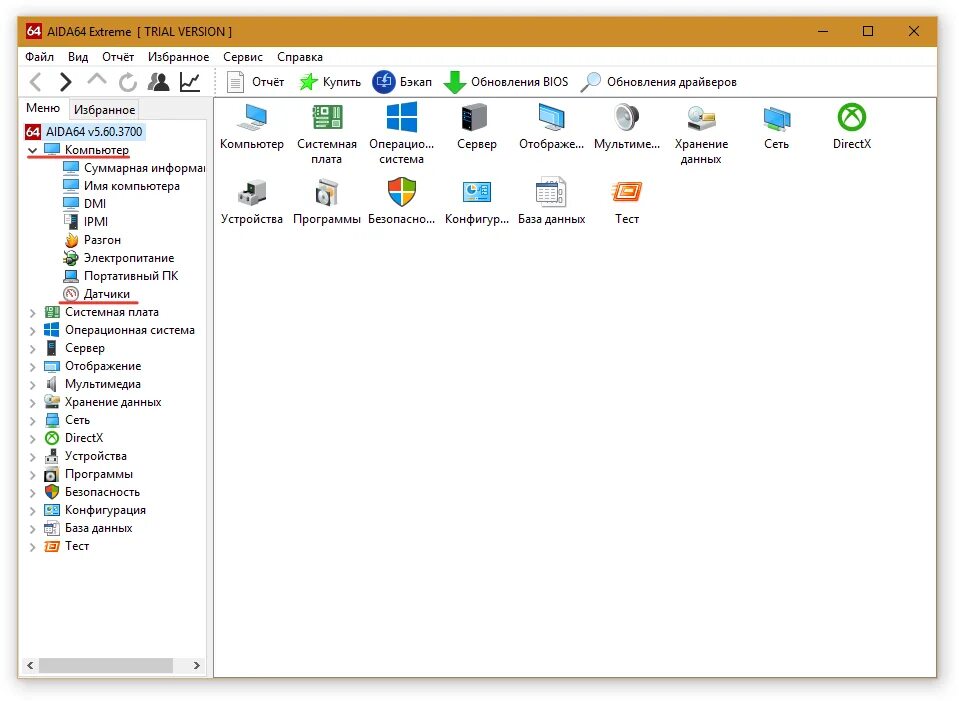Select IPMI in tree

click(x=86, y=221)
